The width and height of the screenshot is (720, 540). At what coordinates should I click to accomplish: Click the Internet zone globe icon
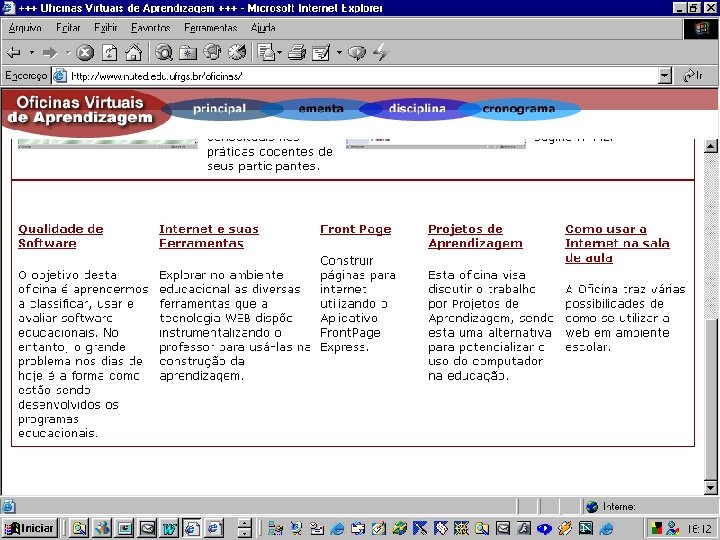tap(592, 506)
